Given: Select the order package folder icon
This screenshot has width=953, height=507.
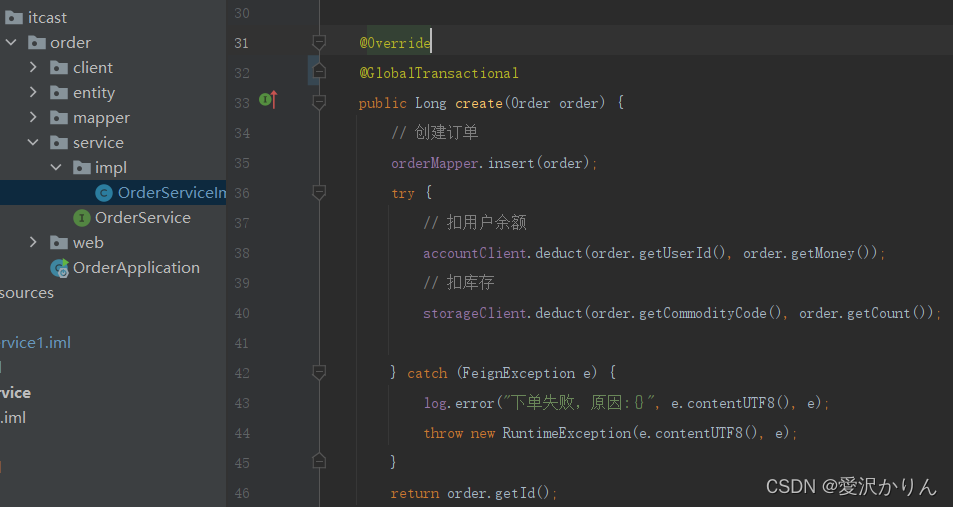Looking at the screenshot, I should click(36, 43).
